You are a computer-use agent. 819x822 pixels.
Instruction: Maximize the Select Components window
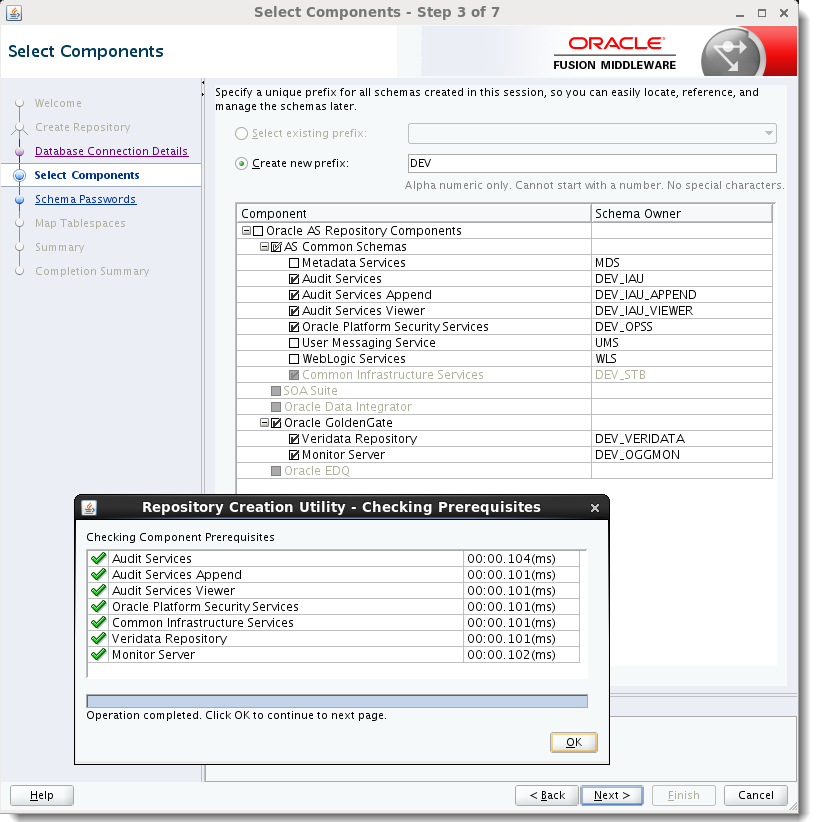click(x=762, y=13)
